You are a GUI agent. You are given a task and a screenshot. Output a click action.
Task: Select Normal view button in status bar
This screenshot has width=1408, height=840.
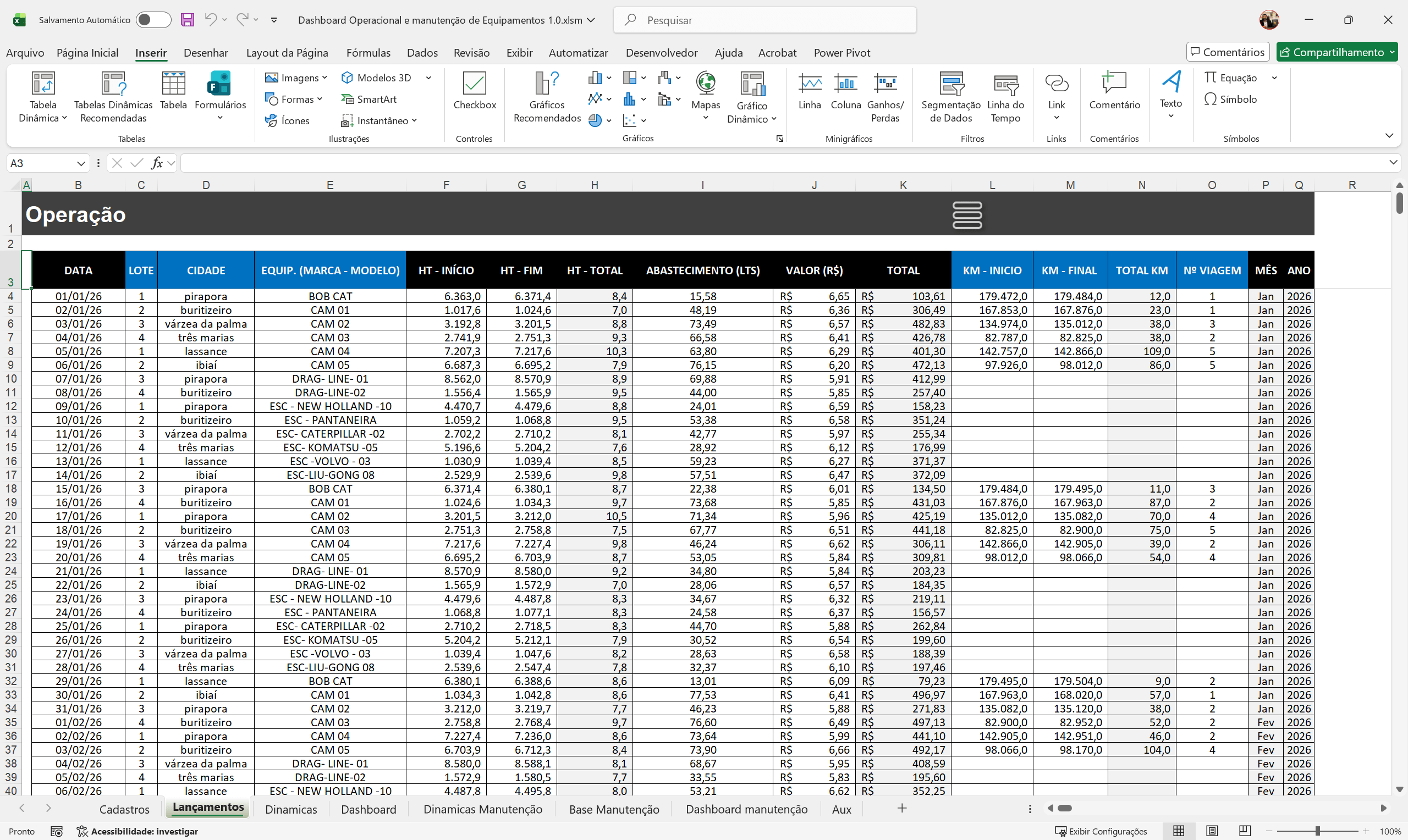point(1179,830)
